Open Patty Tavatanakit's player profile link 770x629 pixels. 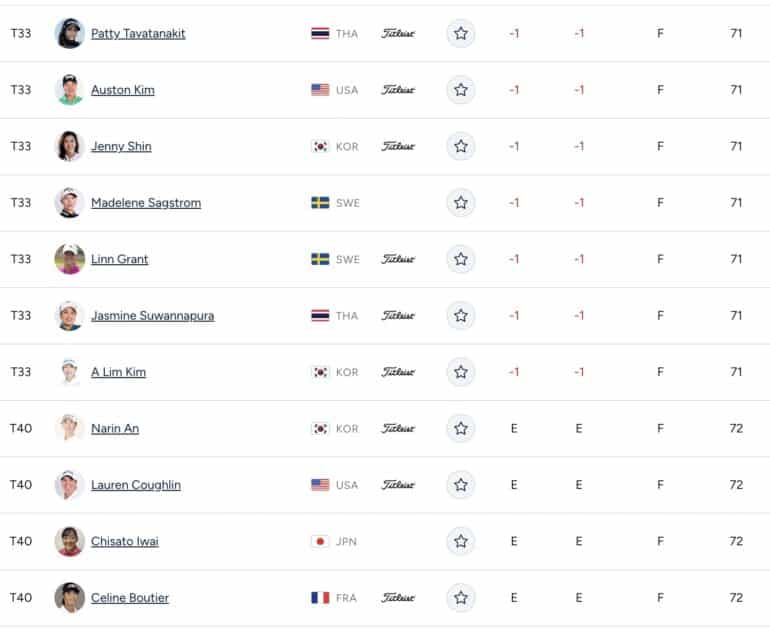(138, 34)
